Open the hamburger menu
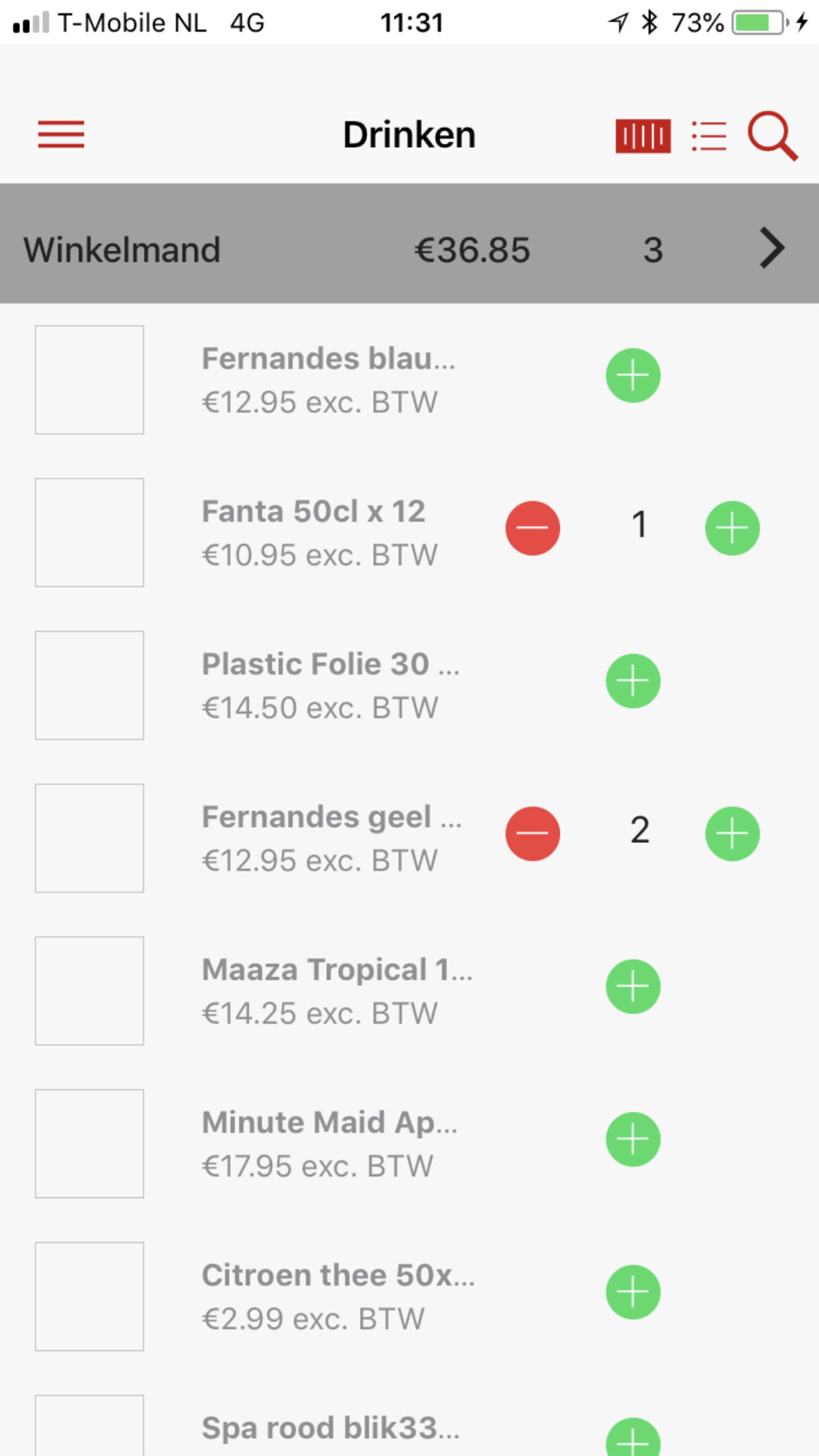The image size is (819, 1456). point(61,134)
